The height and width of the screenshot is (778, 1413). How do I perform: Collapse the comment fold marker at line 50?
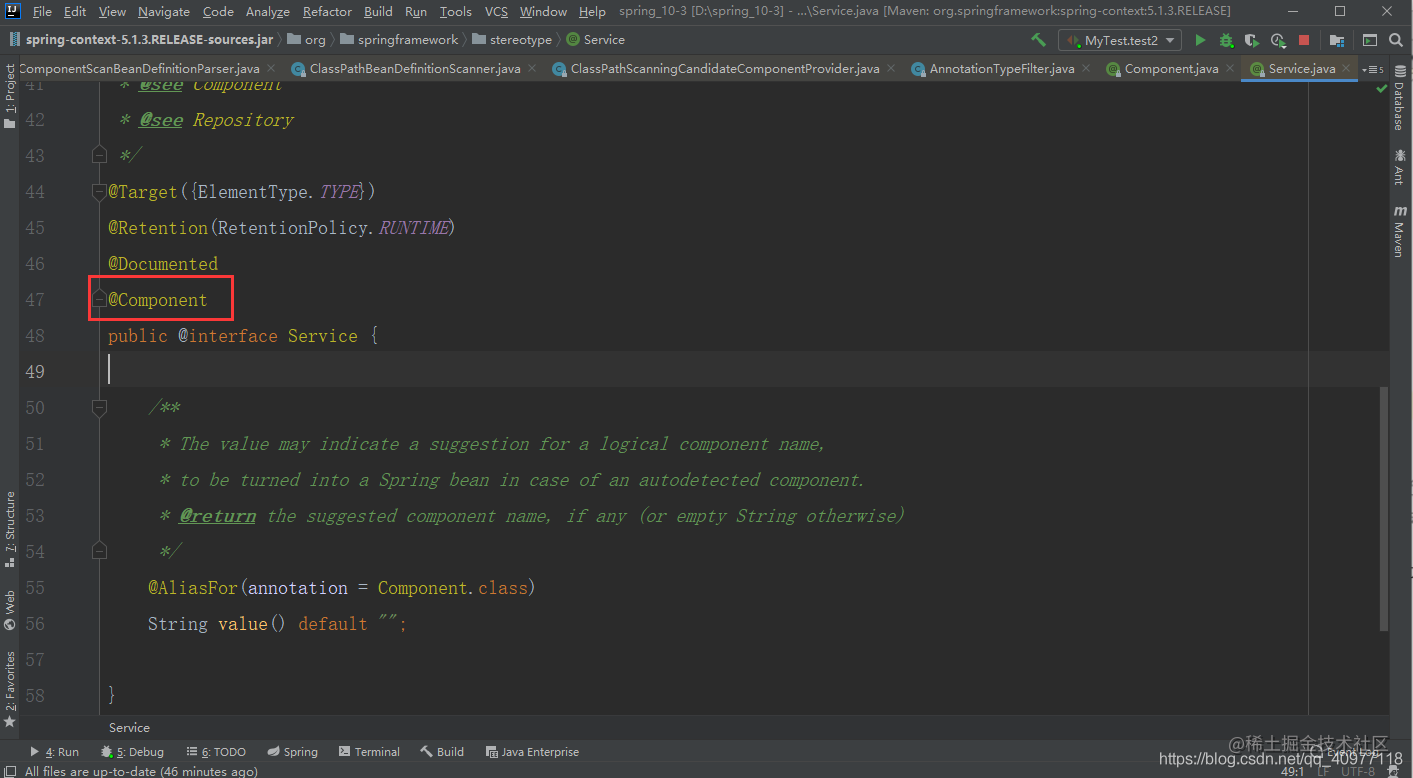point(99,407)
